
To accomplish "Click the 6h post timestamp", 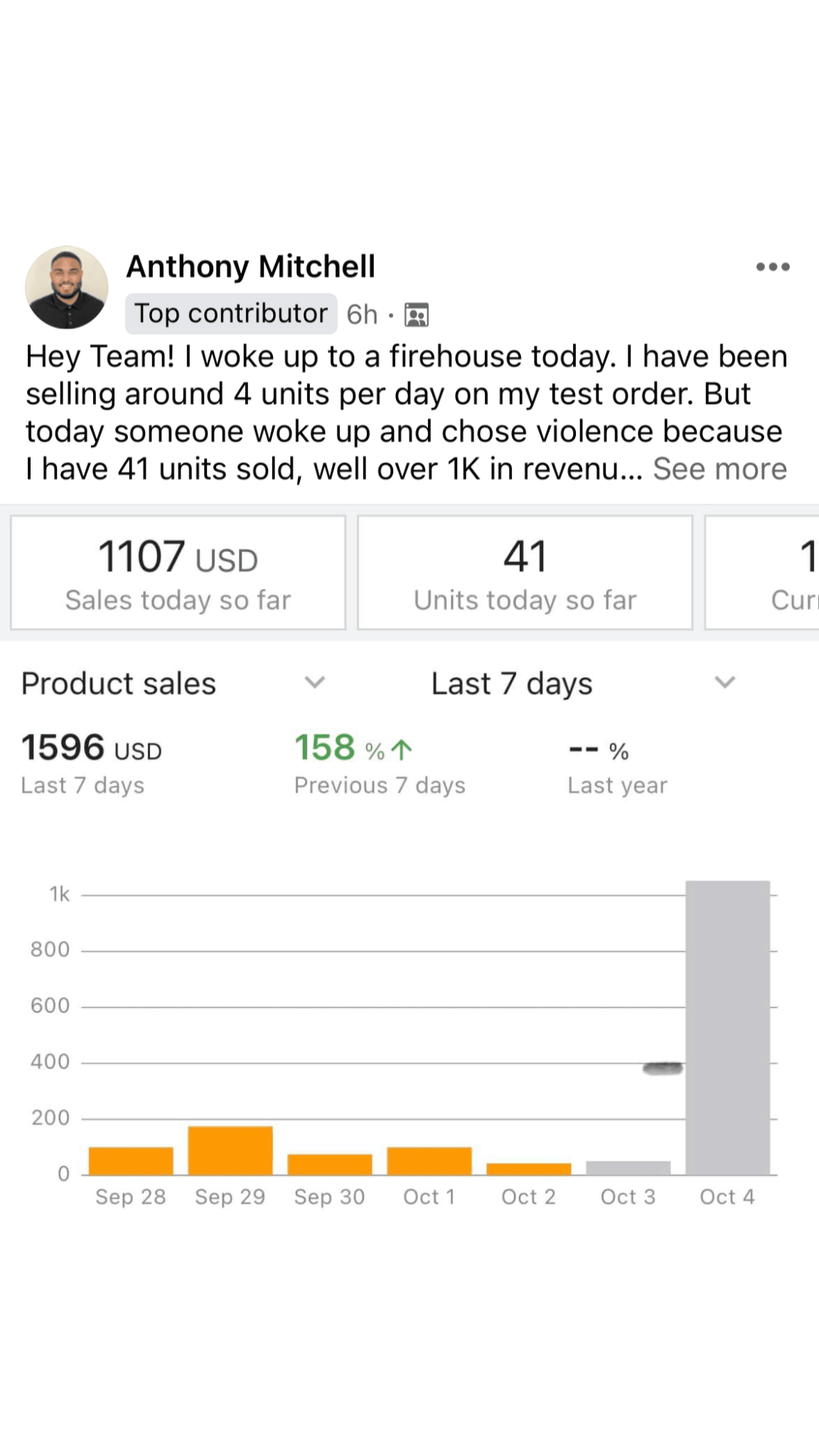I will pos(362,314).
